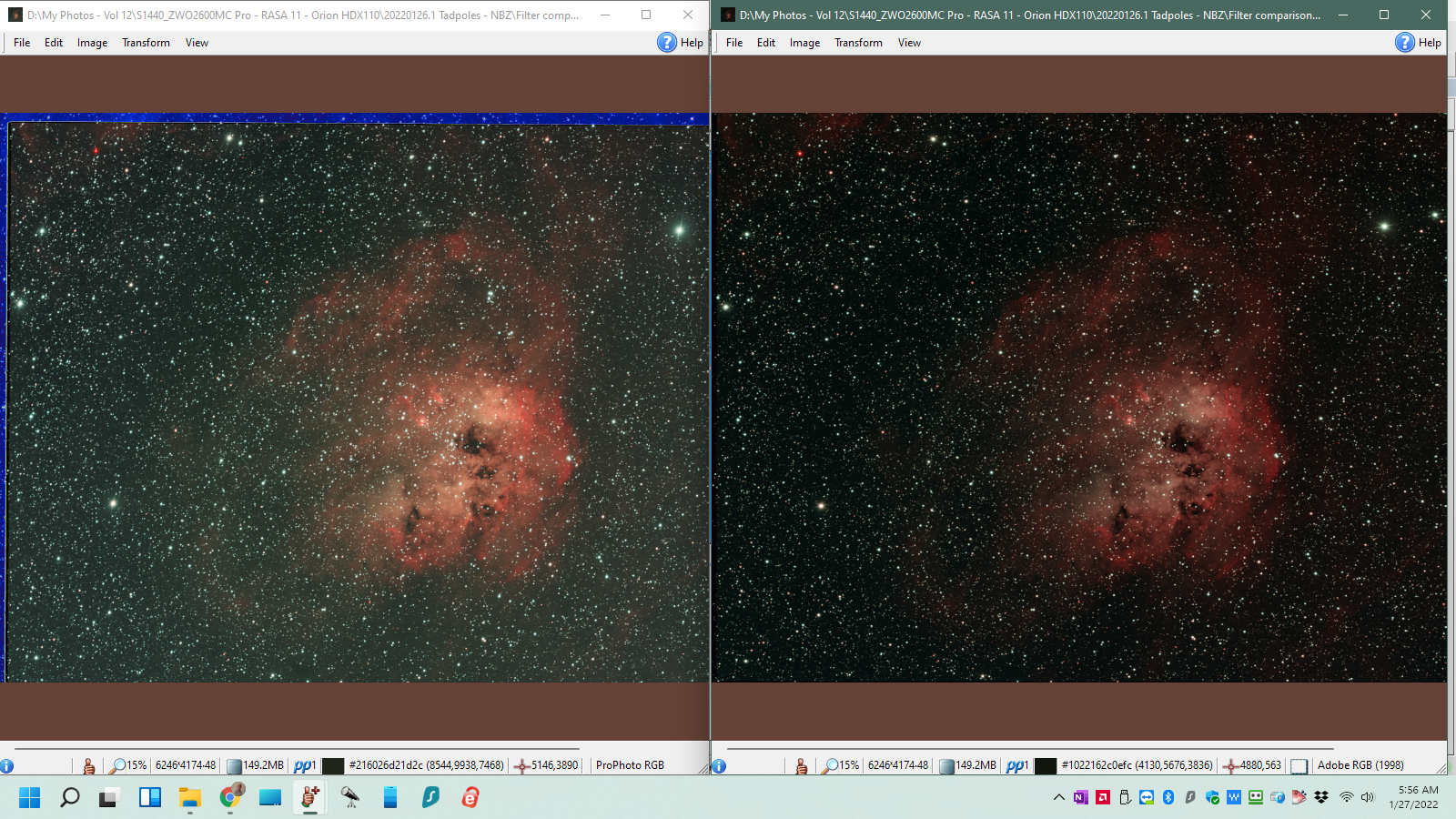Click selection rectangle icon in right status bar

1299,766
